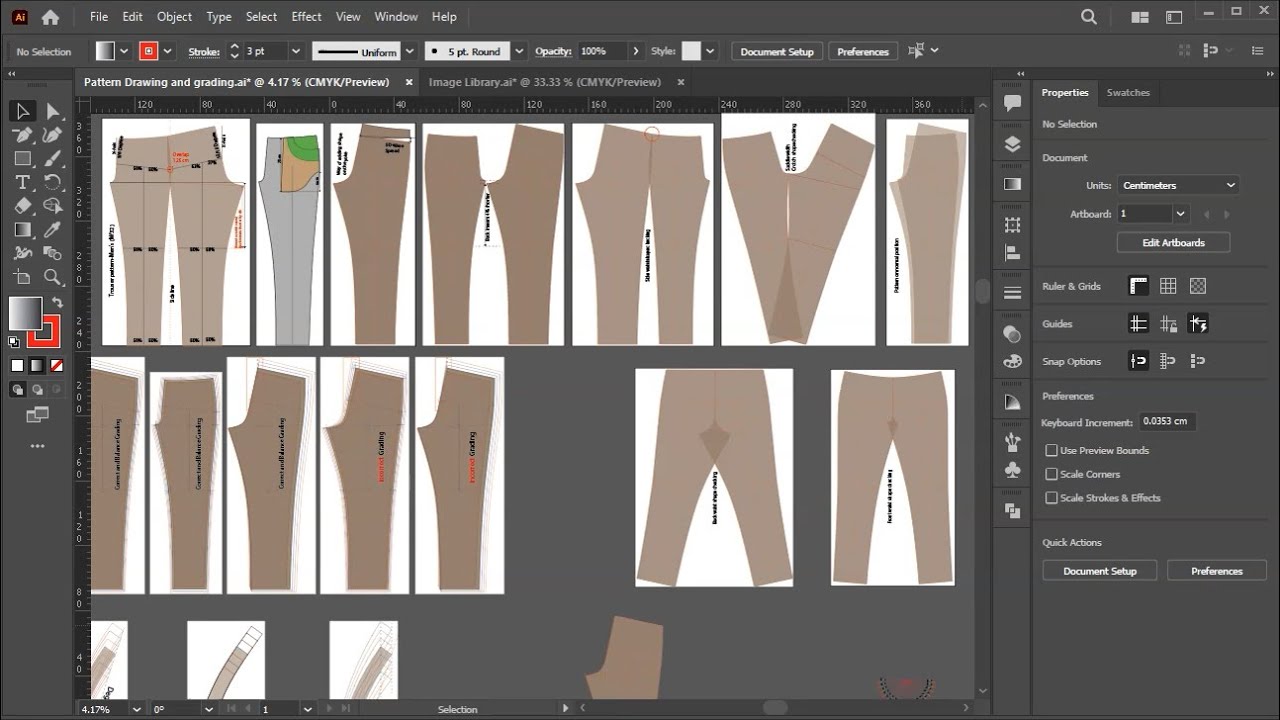
Task: Tick Scale Strokes & Effects checkbox
Action: pos(1051,498)
